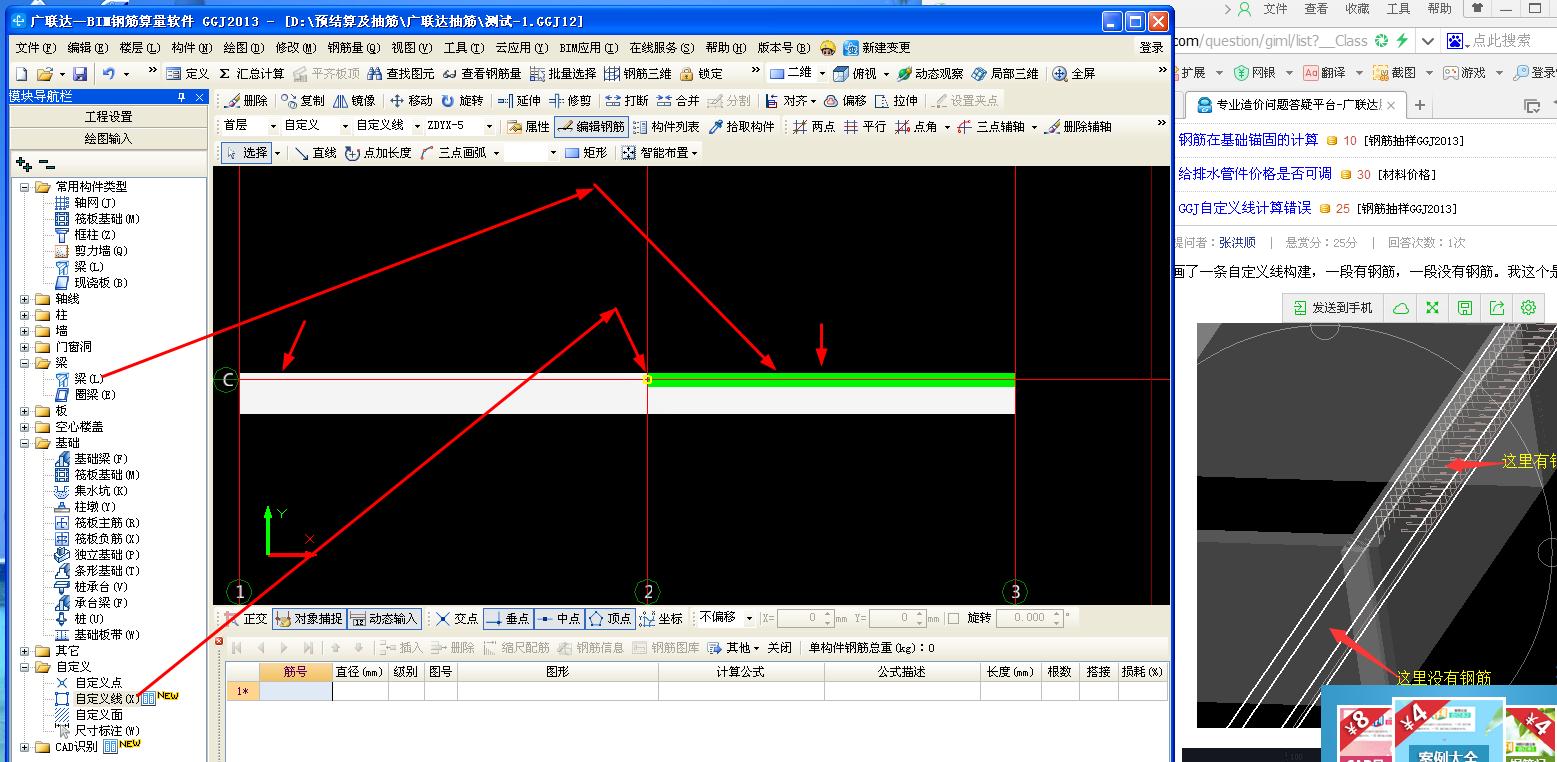This screenshot has height=762, width=1557.
Task: Open the 云应用 menu
Action: coord(521,48)
